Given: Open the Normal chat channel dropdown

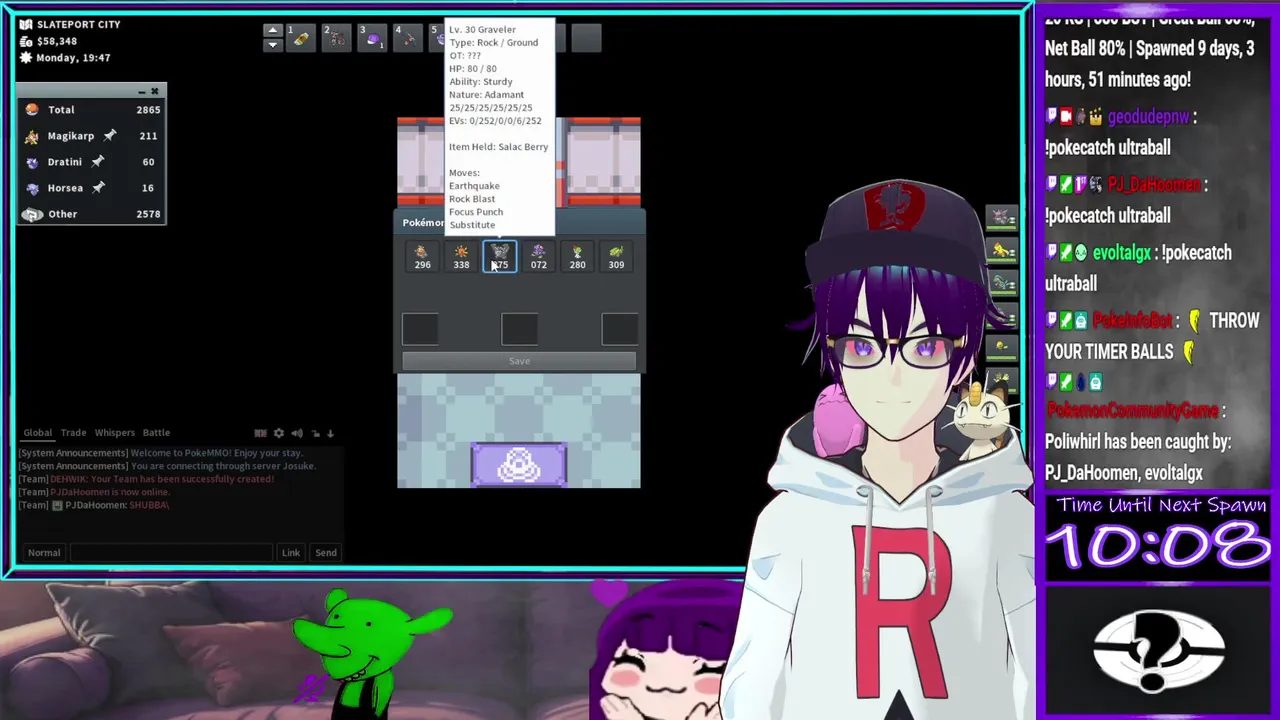Looking at the screenshot, I should pyautogui.click(x=44, y=552).
